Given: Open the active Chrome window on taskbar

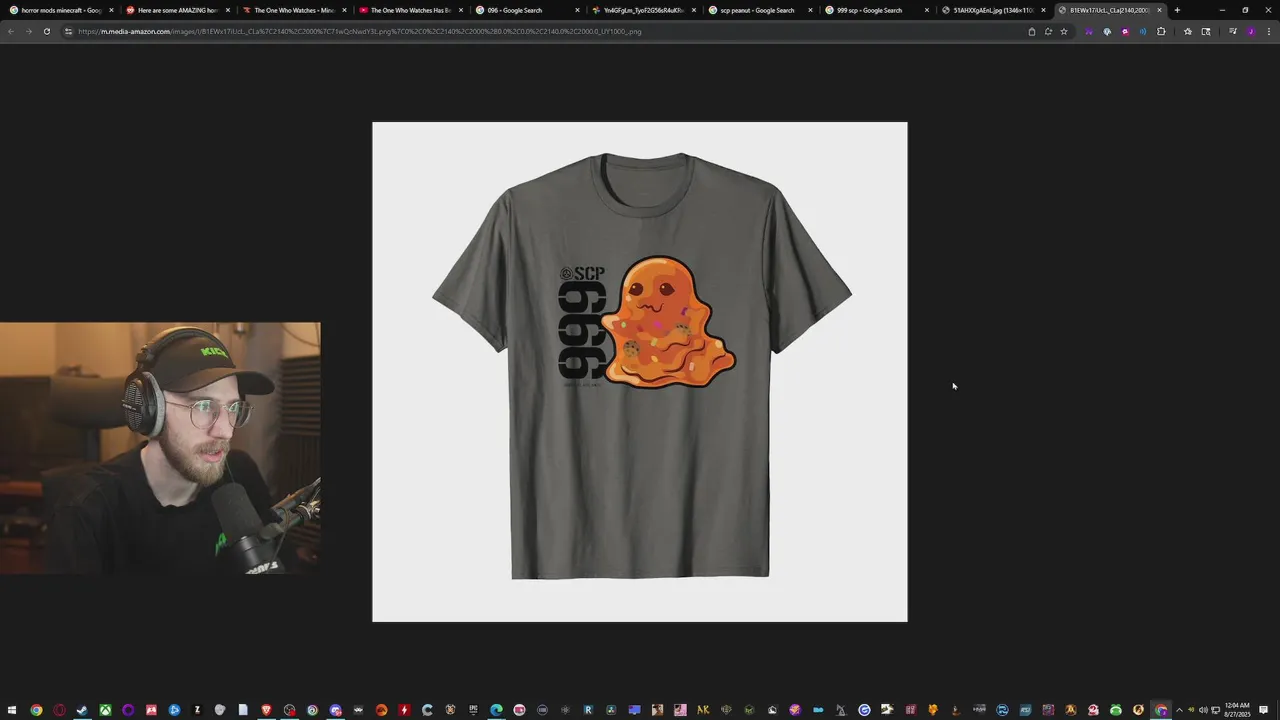Looking at the screenshot, I should pyautogui.click(x=1161, y=710).
